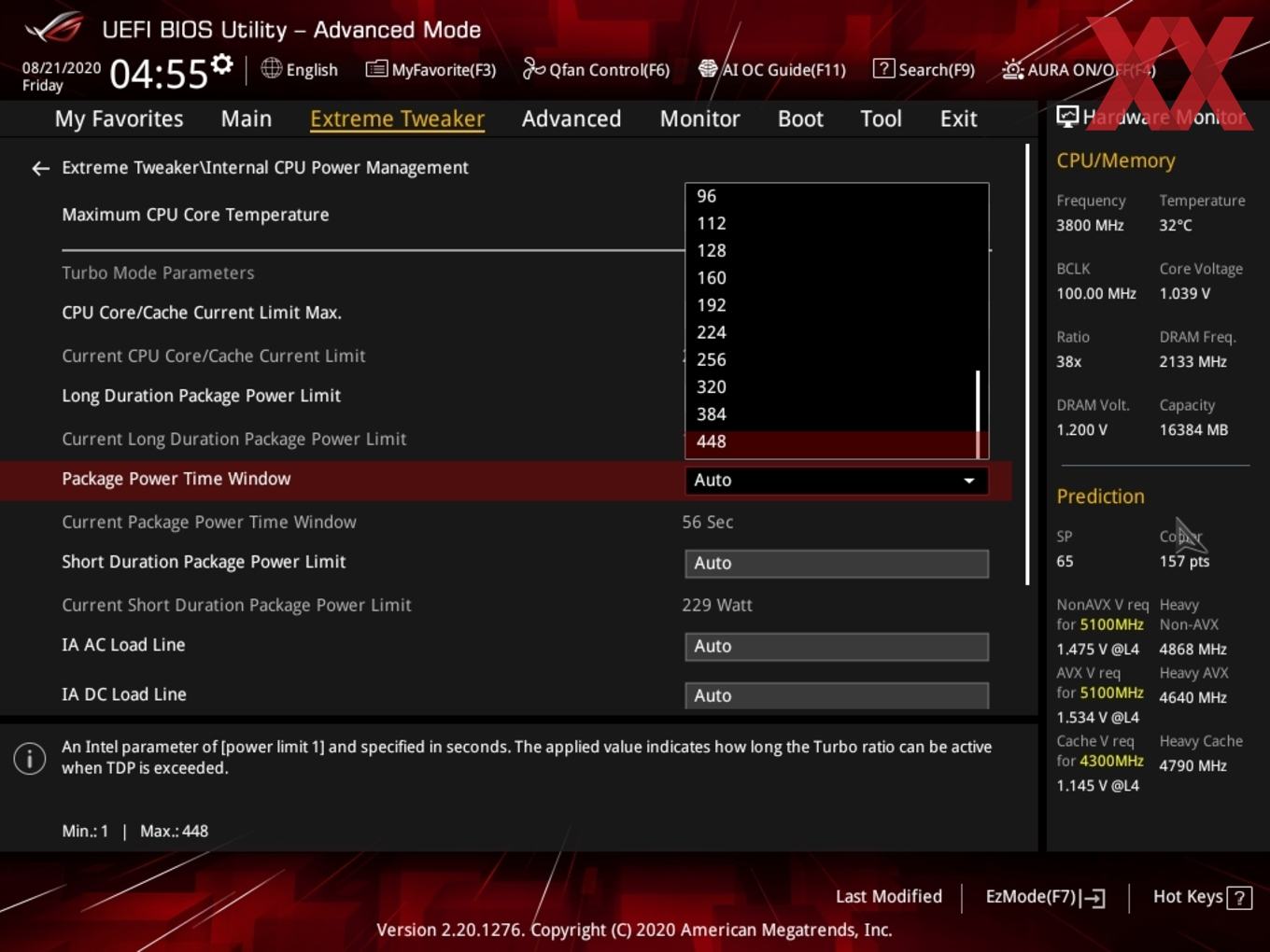The image size is (1270, 952).
Task: Open the Tool tab
Action: click(881, 119)
